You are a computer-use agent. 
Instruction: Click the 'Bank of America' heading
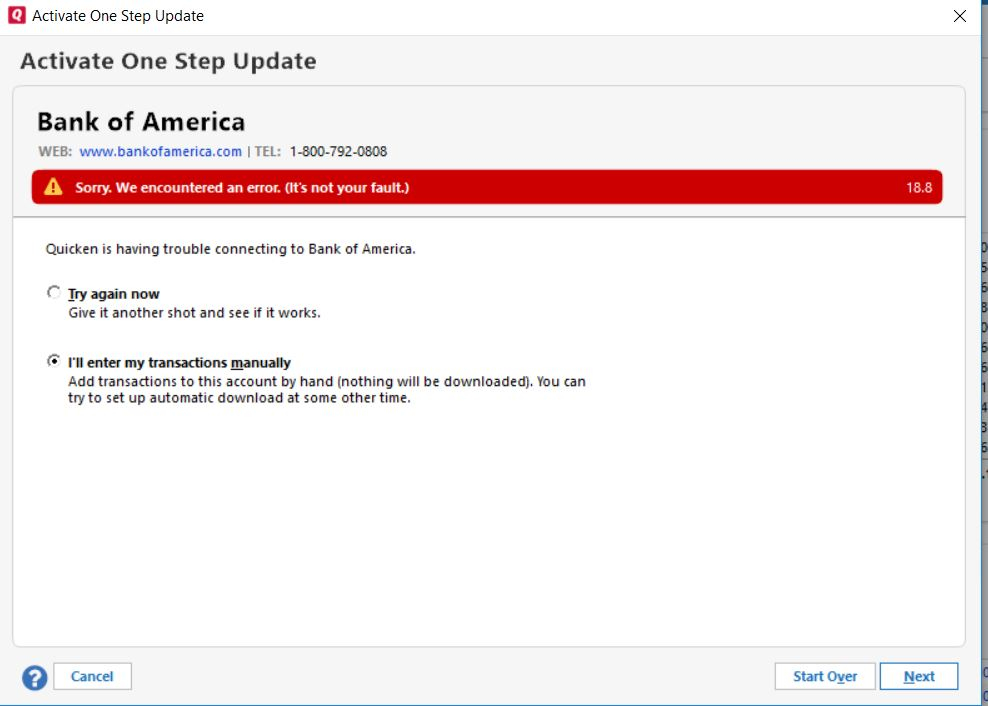pyautogui.click(x=141, y=122)
